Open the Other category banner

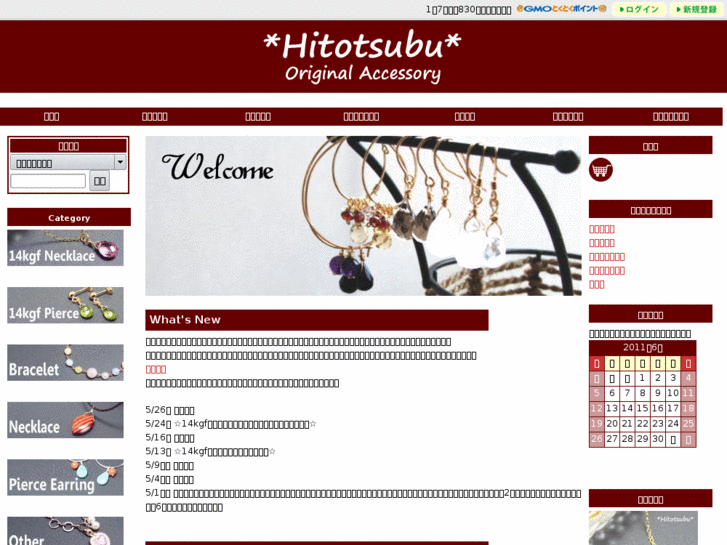pos(65,531)
